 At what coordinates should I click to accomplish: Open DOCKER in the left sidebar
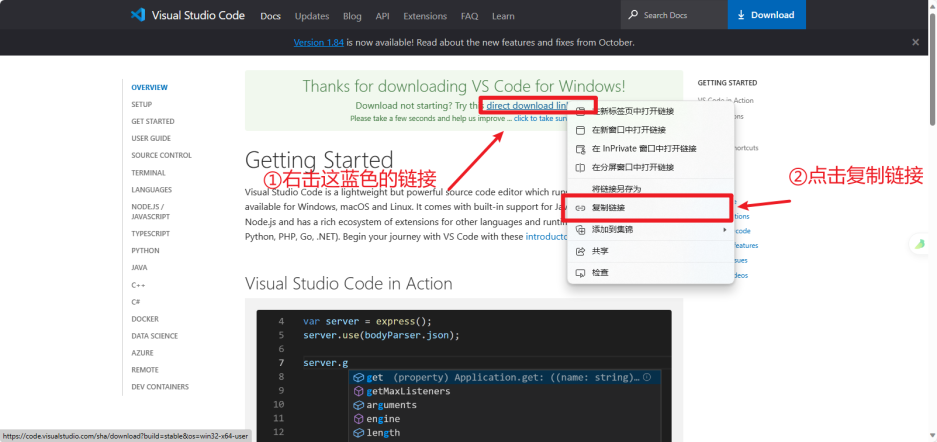click(145, 319)
